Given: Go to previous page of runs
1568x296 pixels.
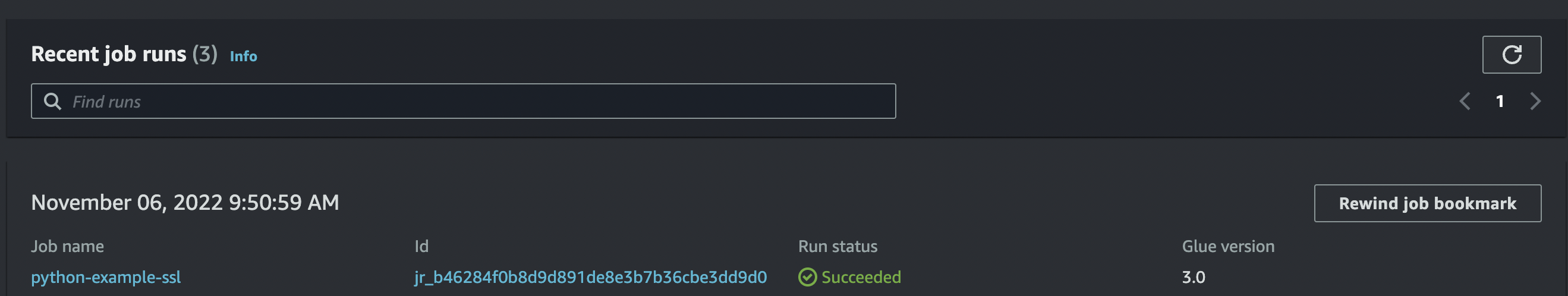Looking at the screenshot, I should pyautogui.click(x=1465, y=101).
